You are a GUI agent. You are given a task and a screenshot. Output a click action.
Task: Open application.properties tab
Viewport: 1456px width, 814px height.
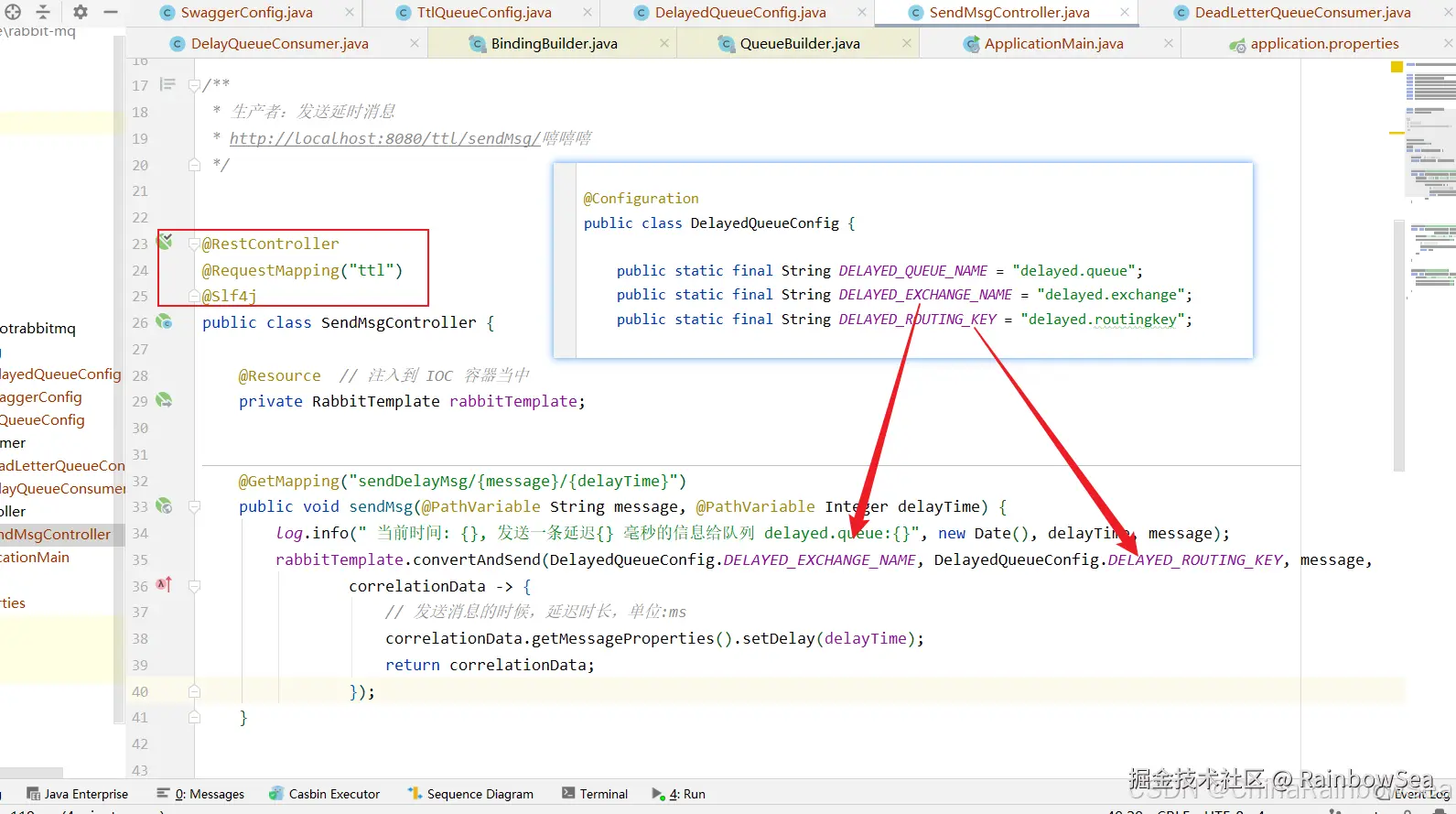pos(1324,44)
